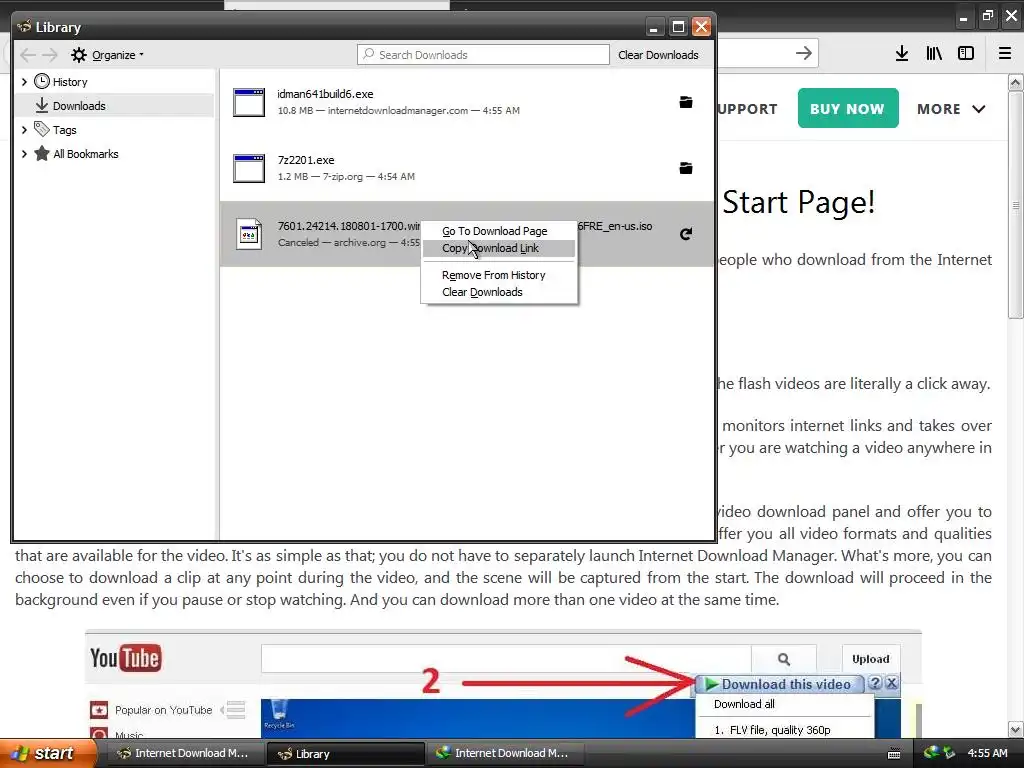
Task: Click the Library window title
Action: coord(58,27)
